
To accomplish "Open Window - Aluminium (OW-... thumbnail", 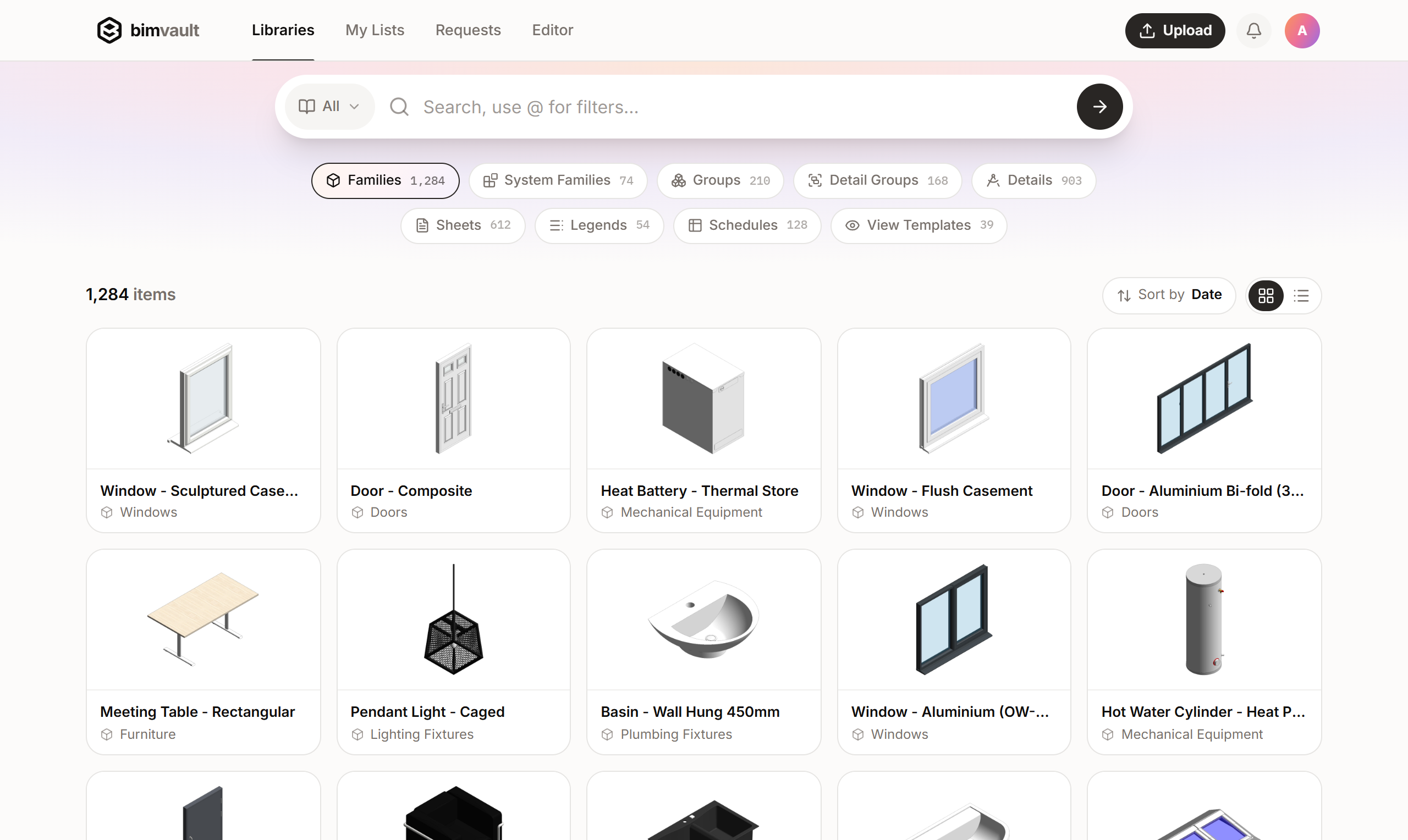I will [x=954, y=620].
